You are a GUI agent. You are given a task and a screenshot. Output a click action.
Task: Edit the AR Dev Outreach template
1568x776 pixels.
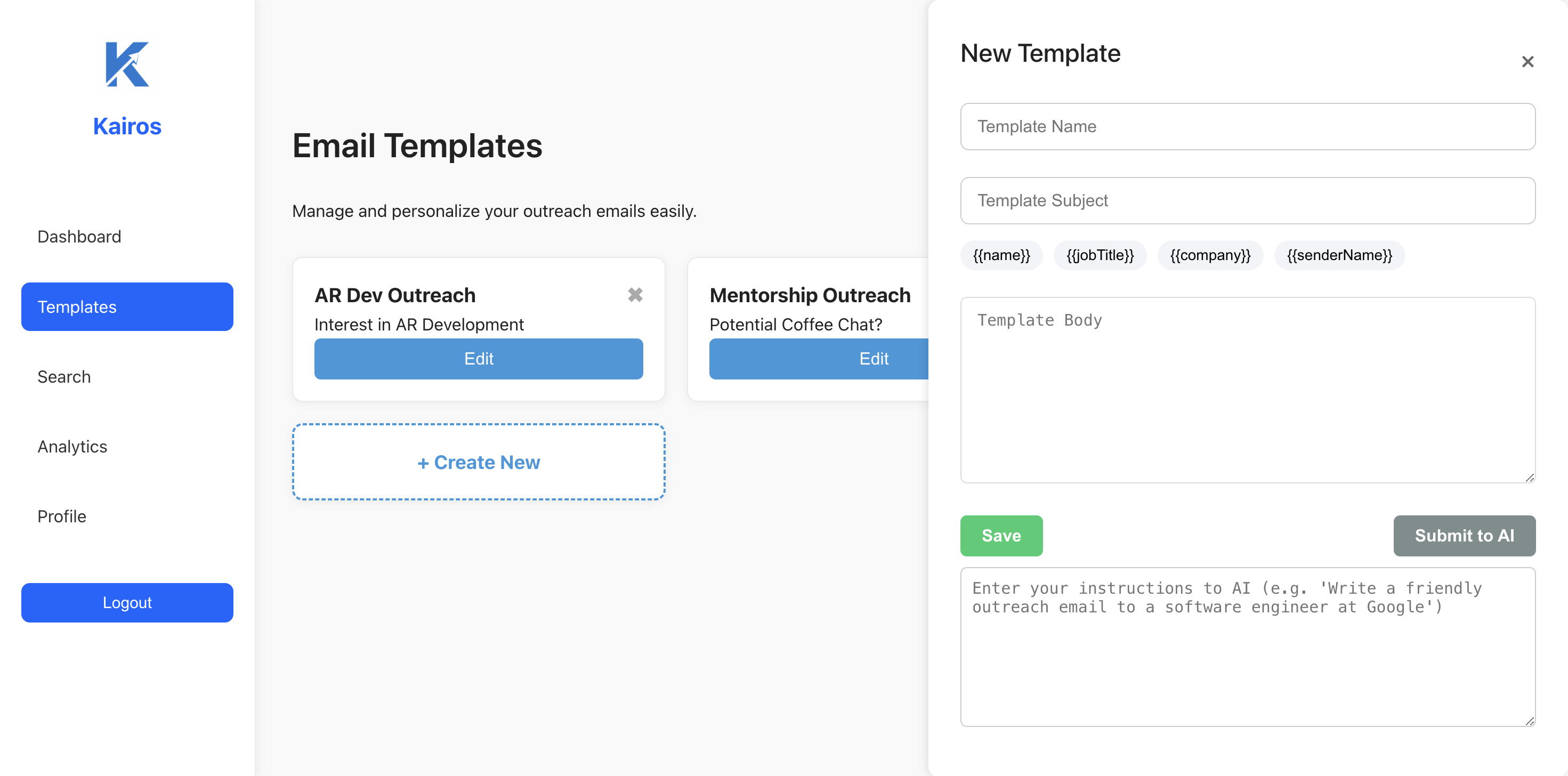pos(479,359)
